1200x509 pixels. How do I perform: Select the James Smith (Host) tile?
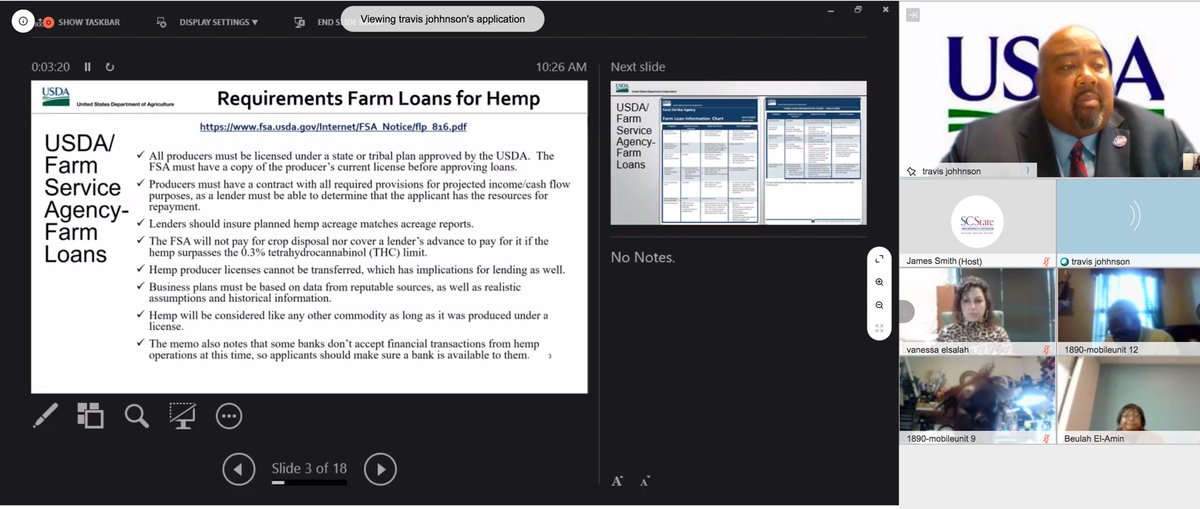click(977, 224)
